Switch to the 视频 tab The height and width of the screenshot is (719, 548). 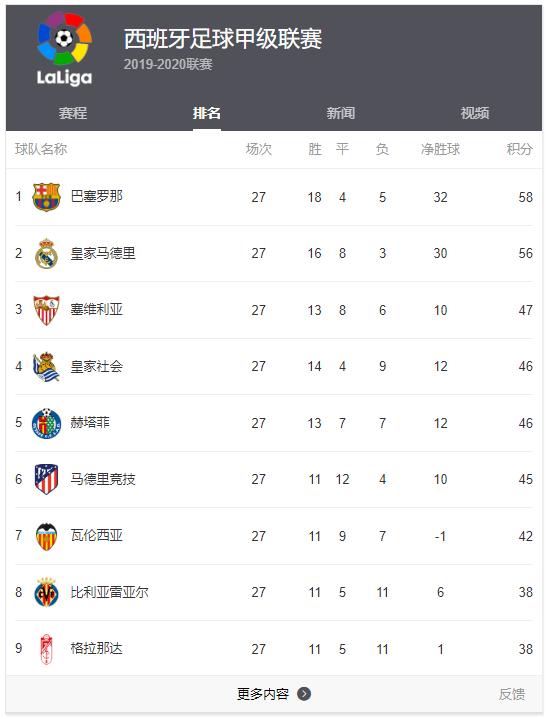tap(475, 113)
